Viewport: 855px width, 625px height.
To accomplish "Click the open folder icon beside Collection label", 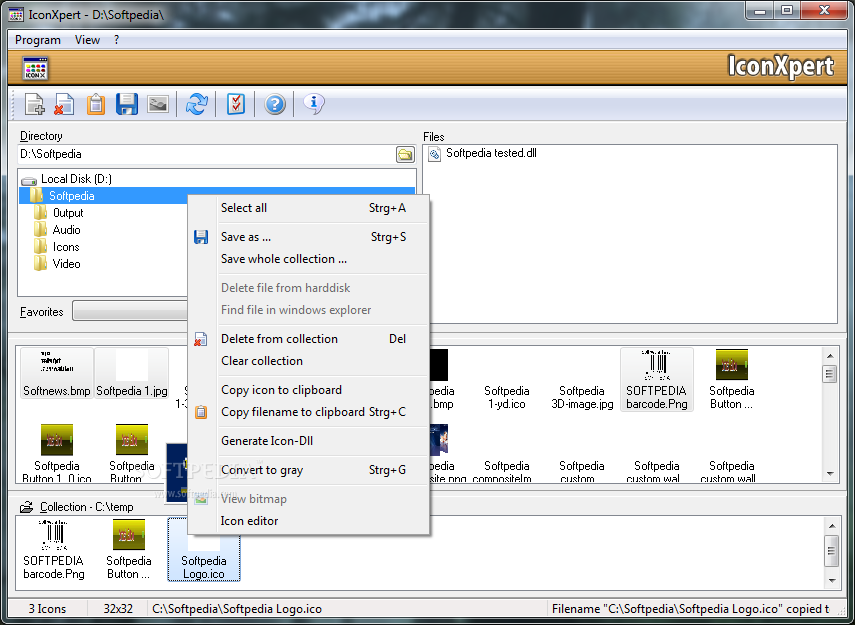I will point(26,507).
